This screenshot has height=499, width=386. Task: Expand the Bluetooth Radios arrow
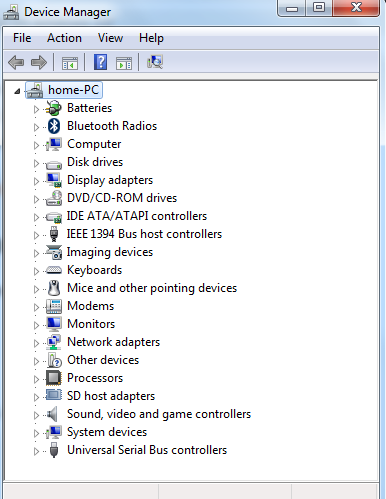[36, 127]
